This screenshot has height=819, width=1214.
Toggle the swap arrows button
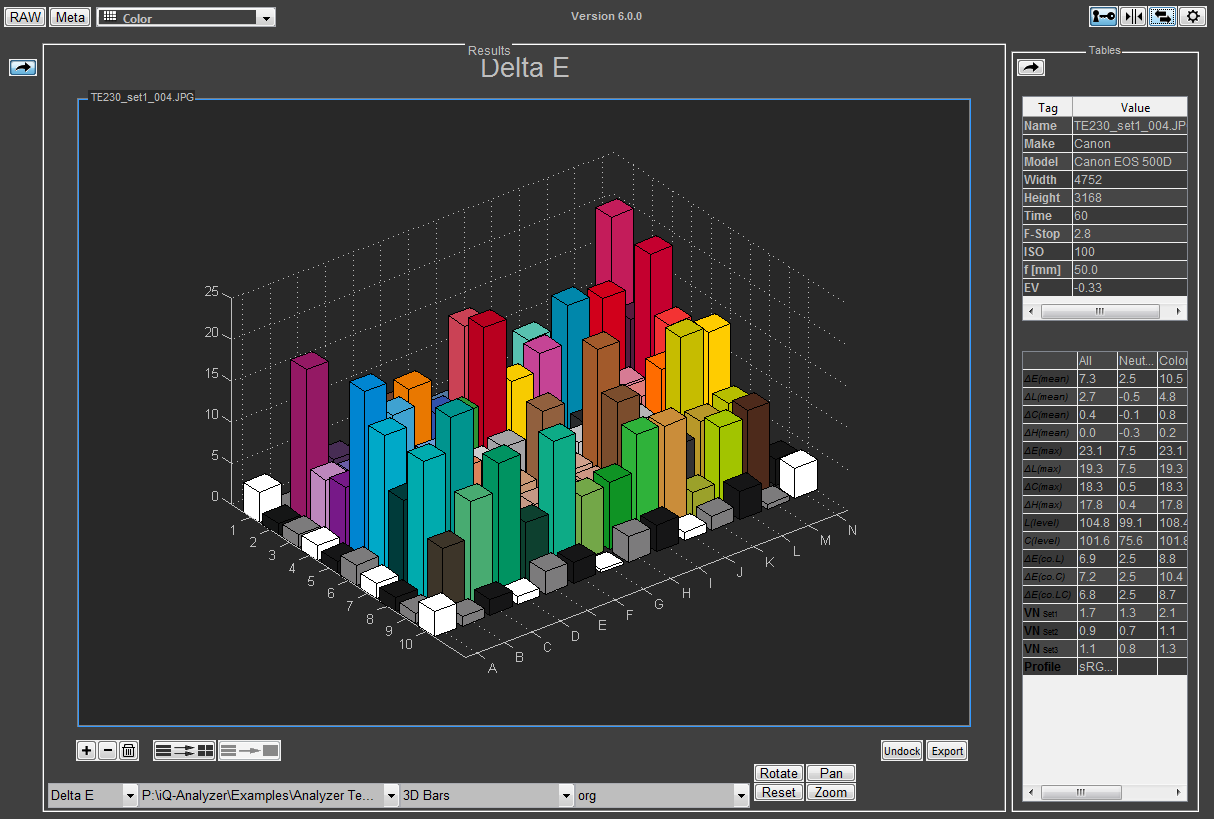click(x=1162, y=16)
